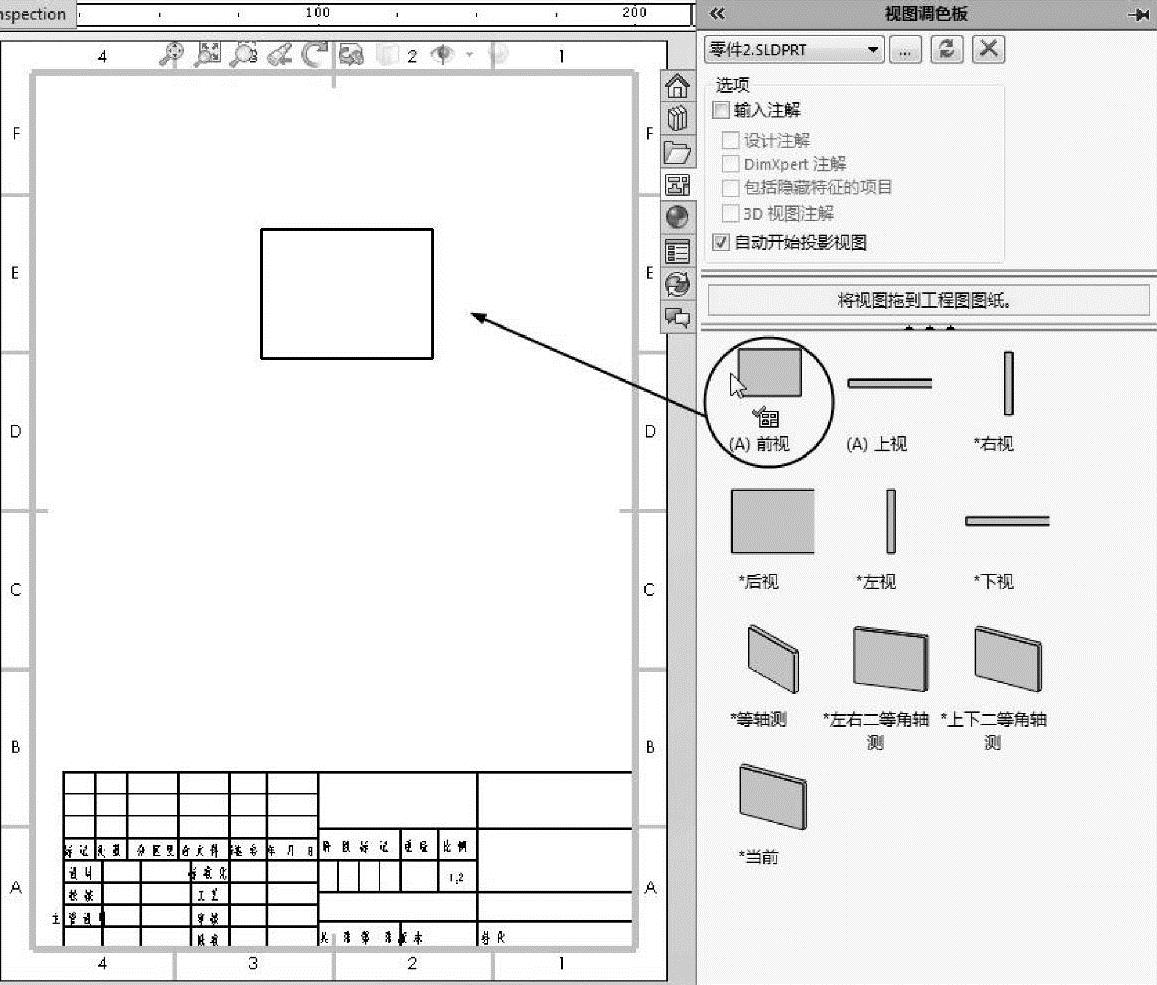Click the clear all X button
The image size is (1157, 985).
(x=988, y=49)
